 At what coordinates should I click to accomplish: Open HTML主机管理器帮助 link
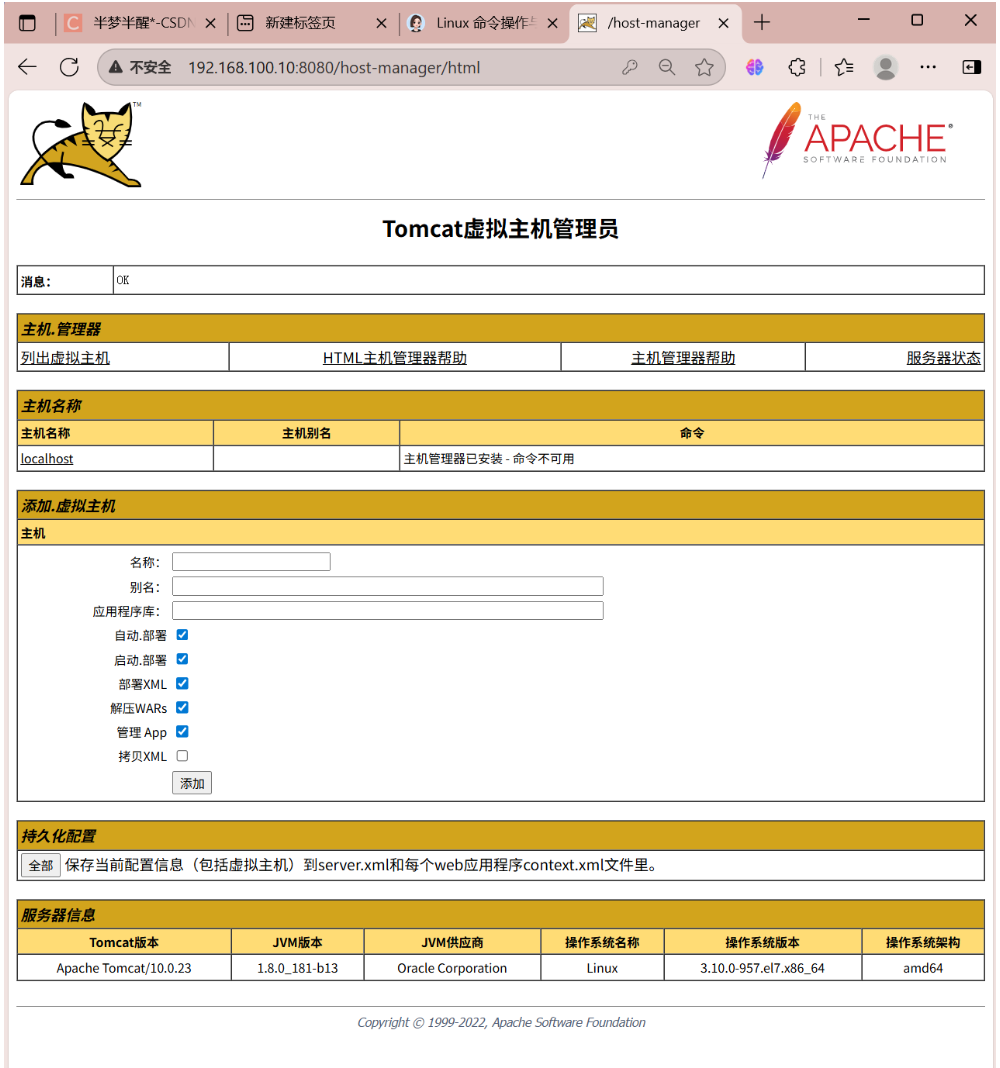pyautogui.click(x=395, y=358)
